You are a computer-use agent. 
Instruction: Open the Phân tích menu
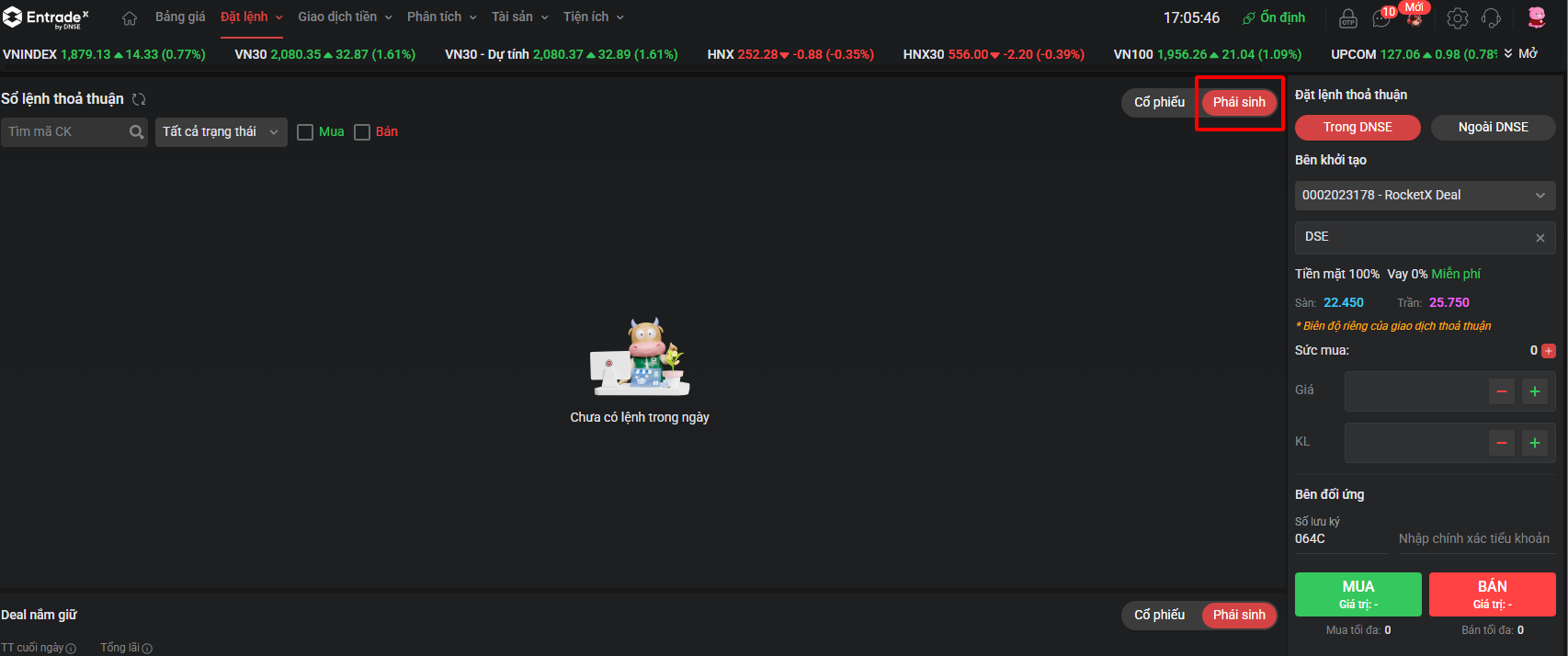point(442,17)
